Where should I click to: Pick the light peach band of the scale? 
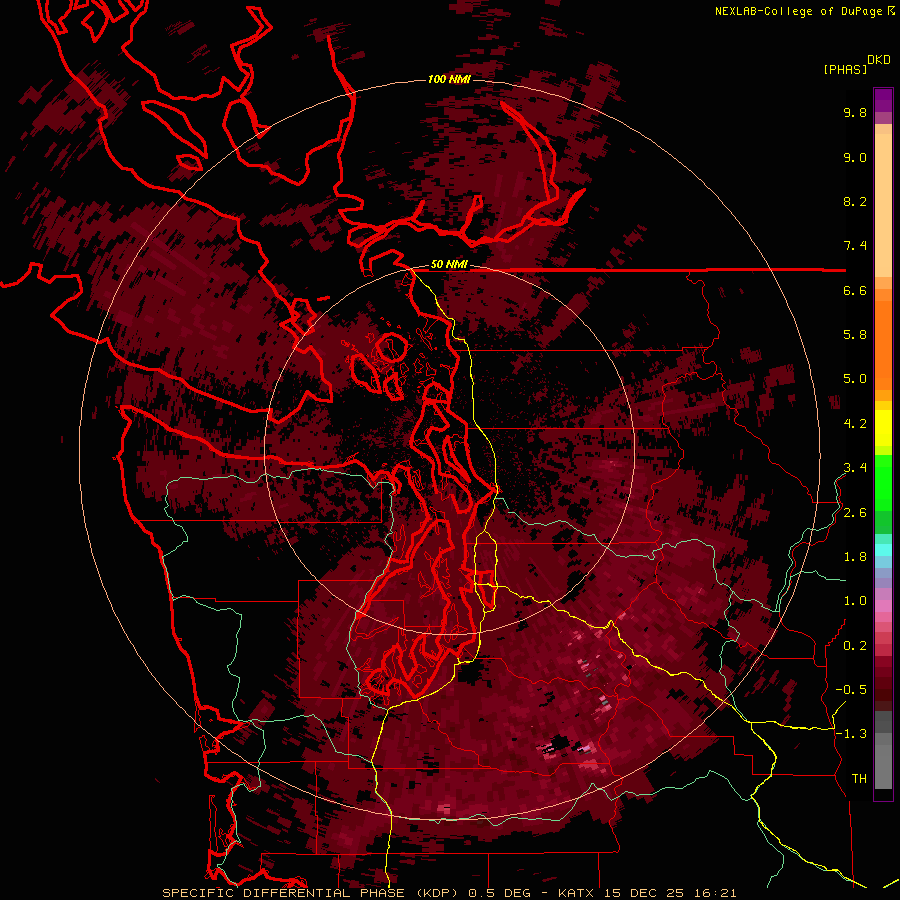pos(883,205)
